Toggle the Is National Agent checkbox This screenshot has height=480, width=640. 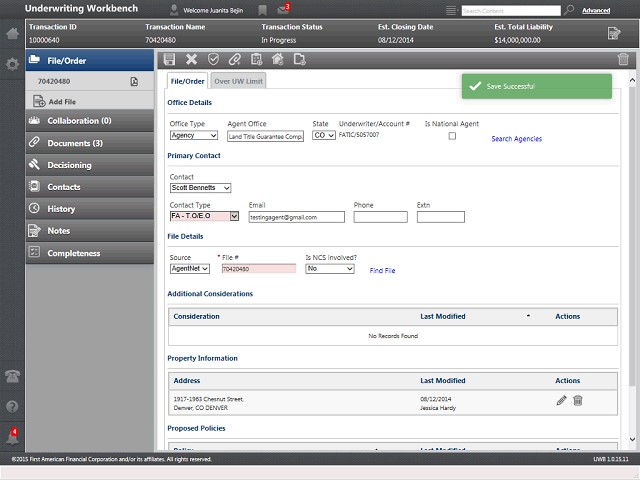pyautogui.click(x=452, y=136)
